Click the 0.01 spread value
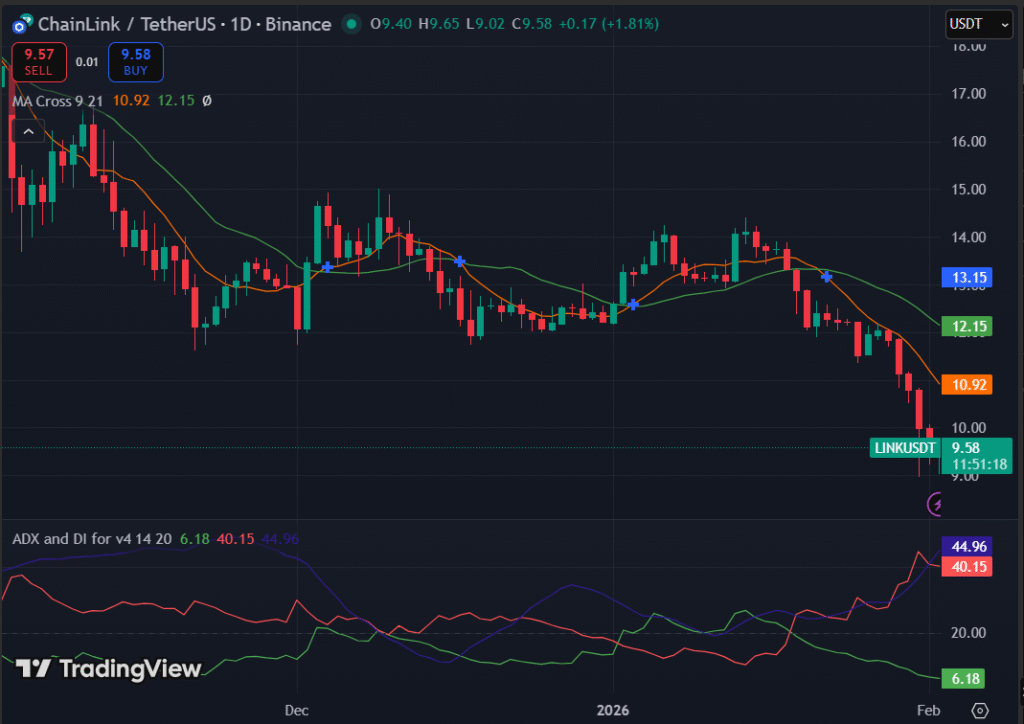1024x724 pixels. coord(87,62)
